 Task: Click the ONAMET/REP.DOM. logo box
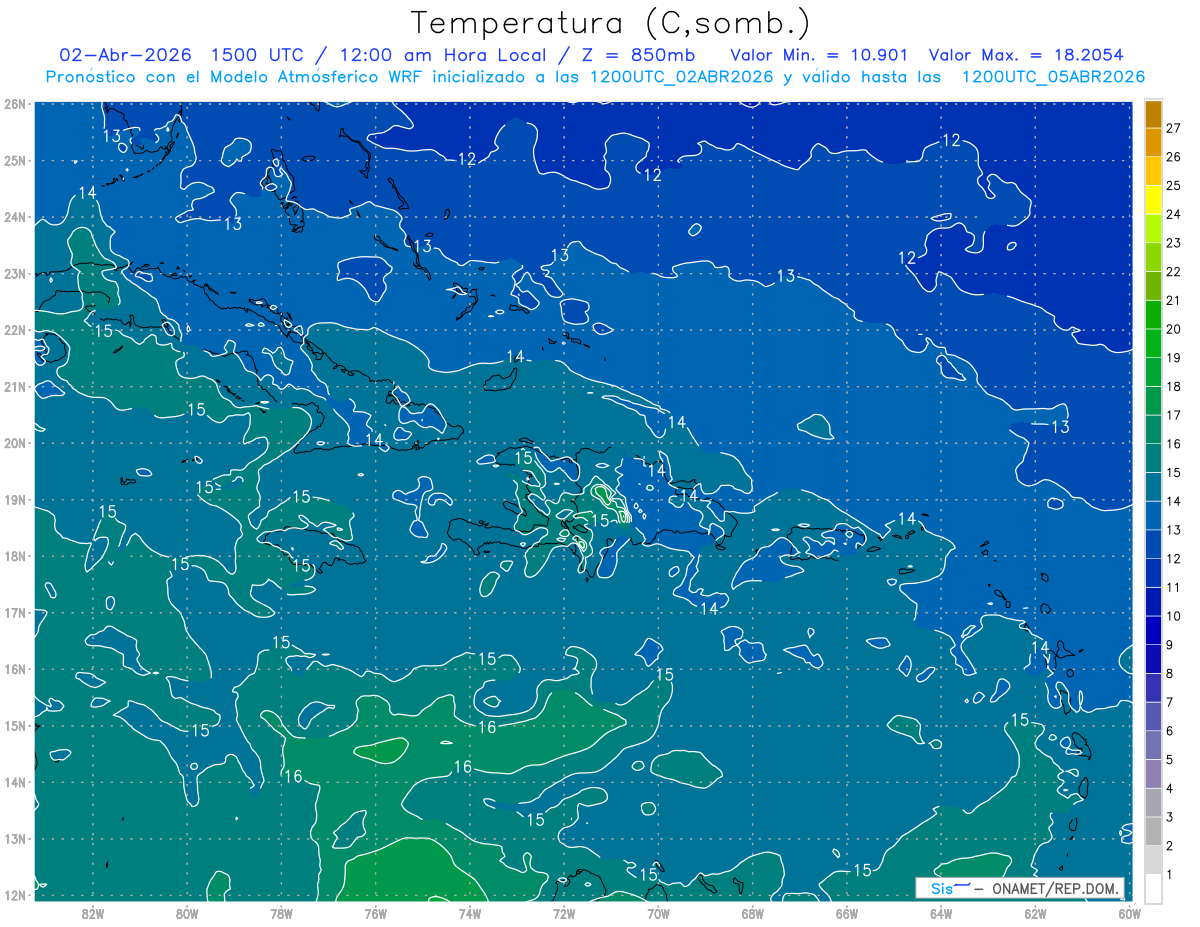pos(1020,888)
